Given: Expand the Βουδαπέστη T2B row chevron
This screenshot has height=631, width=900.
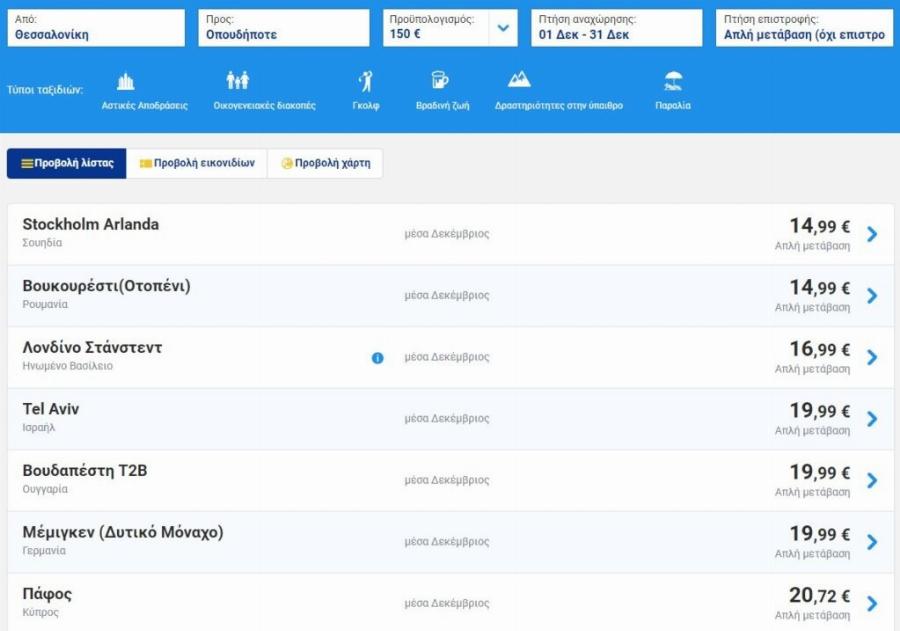Looking at the screenshot, I should (x=872, y=480).
